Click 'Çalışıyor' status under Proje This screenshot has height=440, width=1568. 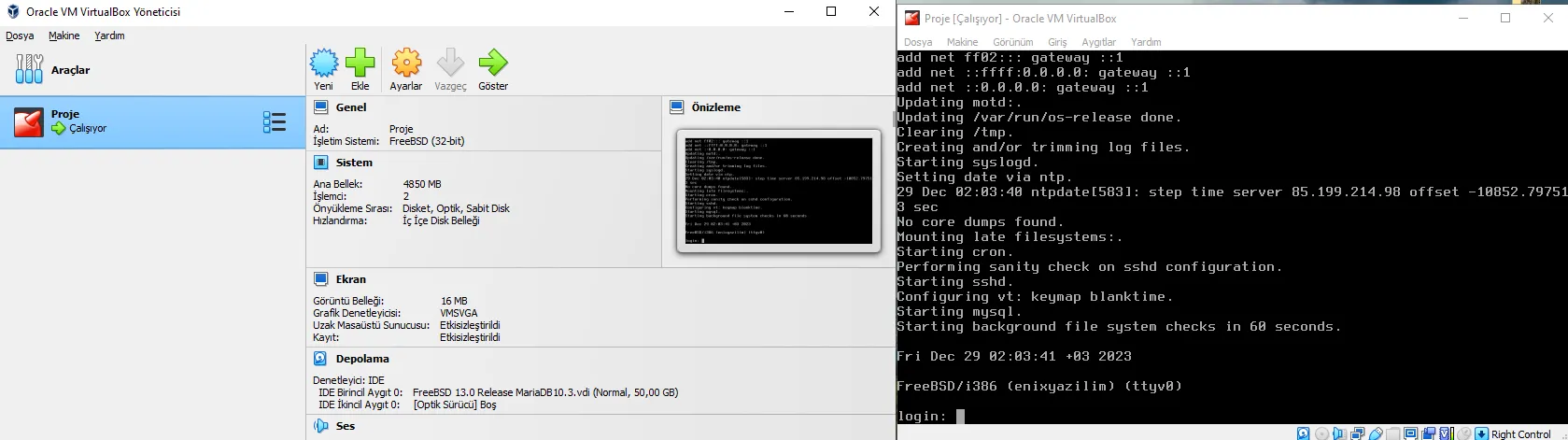pyautogui.click(x=88, y=129)
